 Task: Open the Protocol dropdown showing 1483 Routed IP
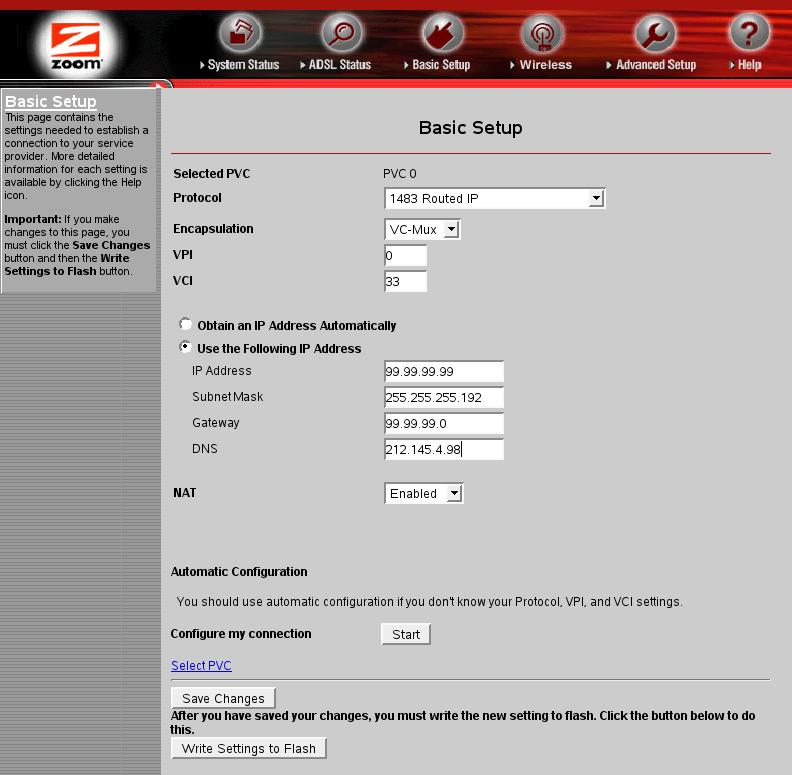tap(494, 198)
